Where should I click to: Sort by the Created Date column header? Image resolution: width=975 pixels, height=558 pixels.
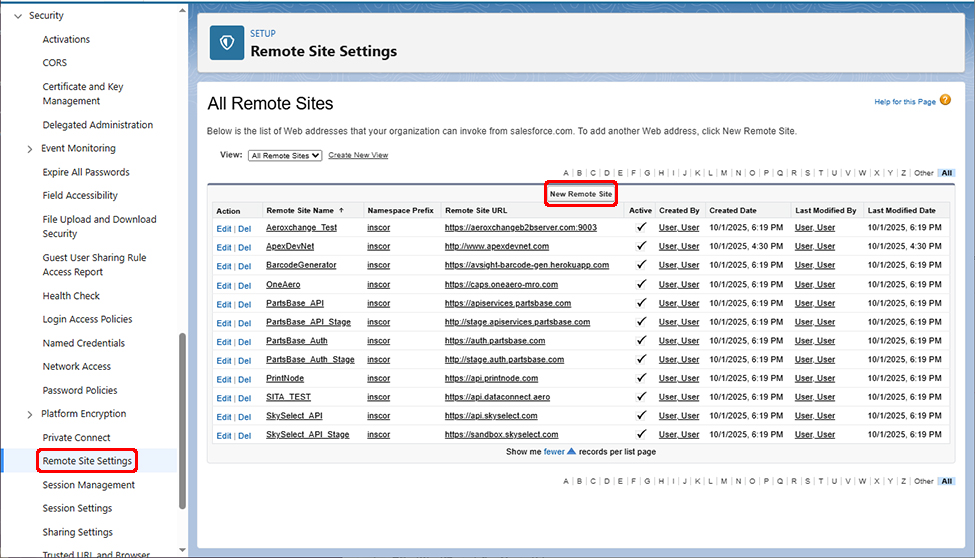coord(732,210)
